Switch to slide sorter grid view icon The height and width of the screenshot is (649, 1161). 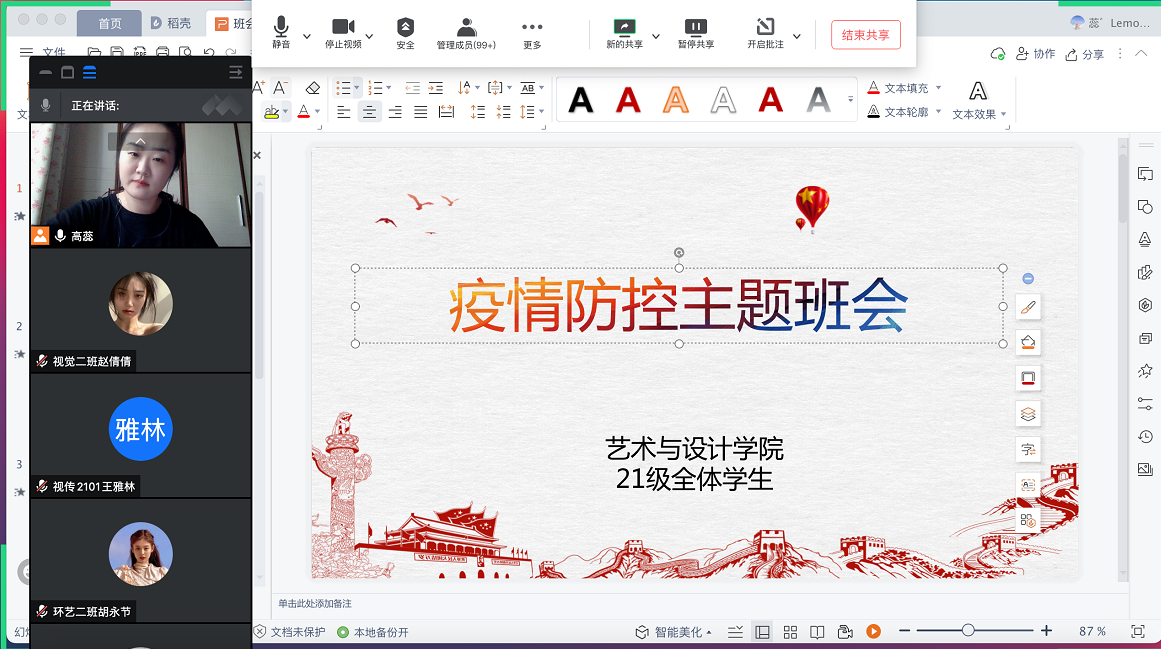click(x=790, y=631)
